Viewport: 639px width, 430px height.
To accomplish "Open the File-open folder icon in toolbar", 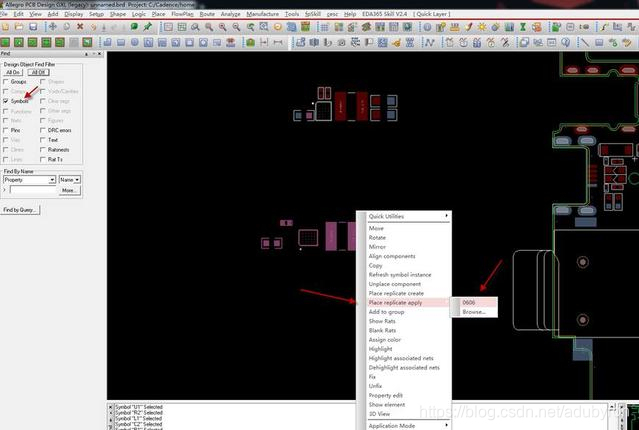I will pyautogui.click(x=19, y=27).
